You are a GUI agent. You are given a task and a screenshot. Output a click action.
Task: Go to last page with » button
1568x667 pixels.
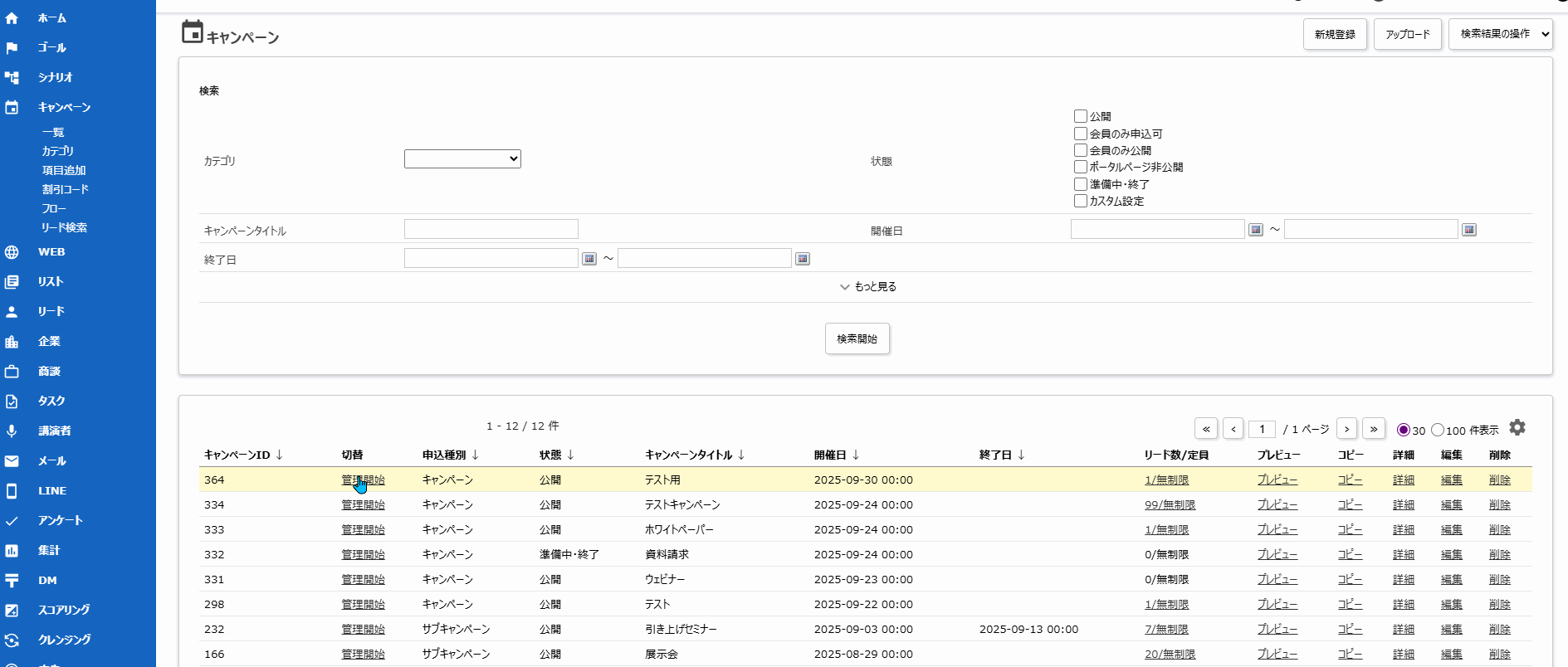tap(1374, 429)
